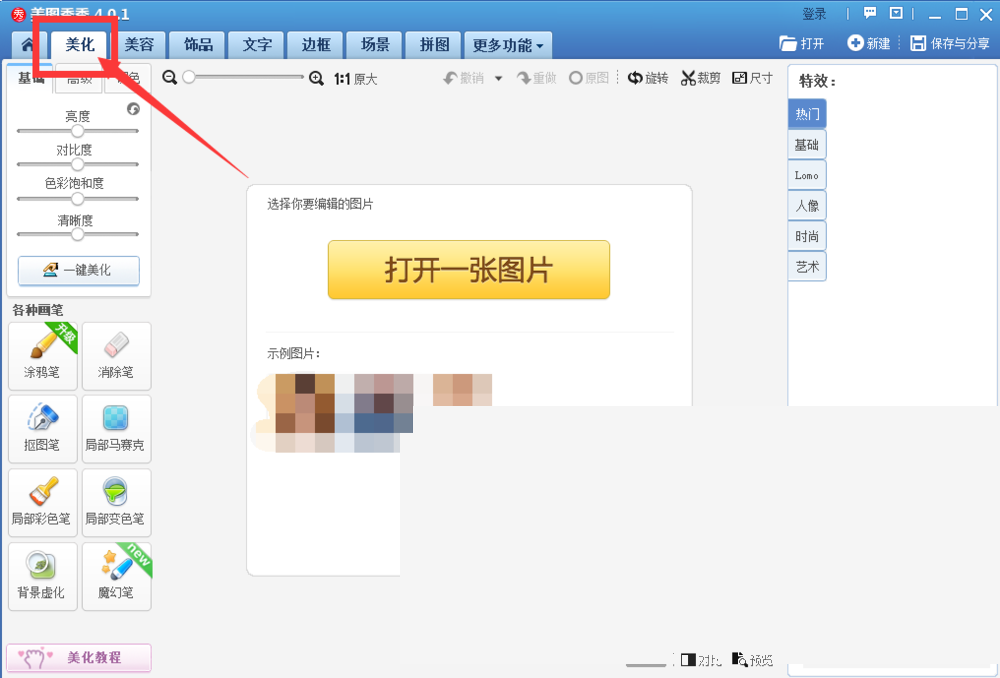This screenshot has height=678, width=1000.
Task: Click 保存与分享 to save and share
Action: click(950, 43)
